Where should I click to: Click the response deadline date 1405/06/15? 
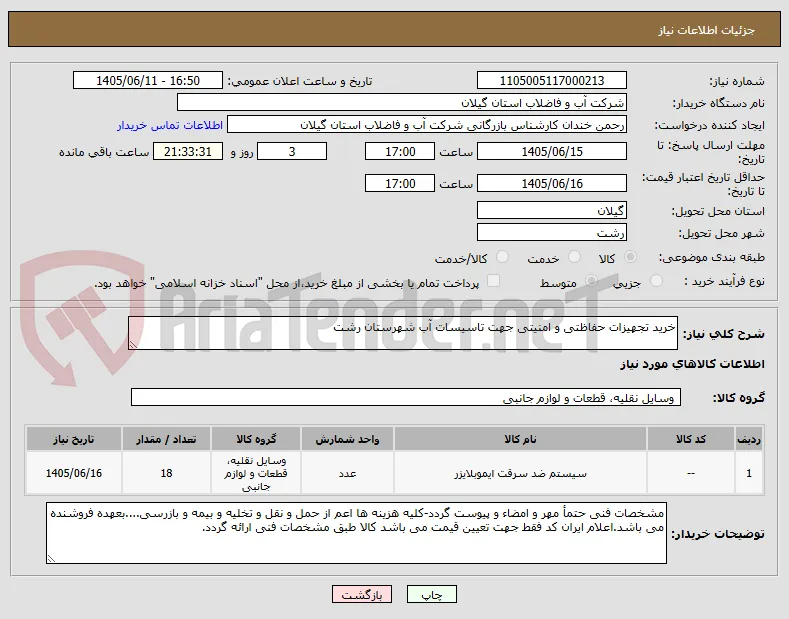(x=551, y=151)
